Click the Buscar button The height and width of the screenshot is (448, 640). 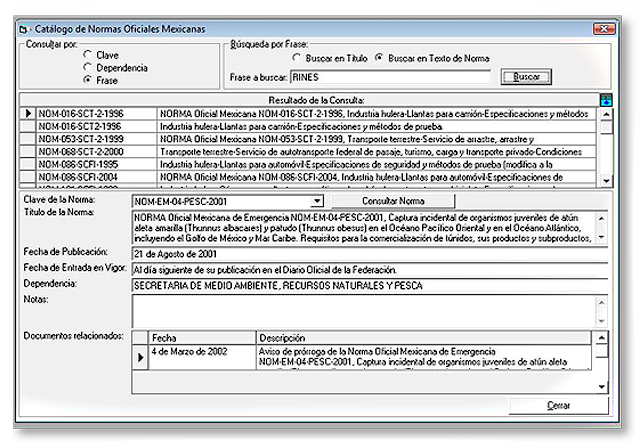(x=526, y=77)
